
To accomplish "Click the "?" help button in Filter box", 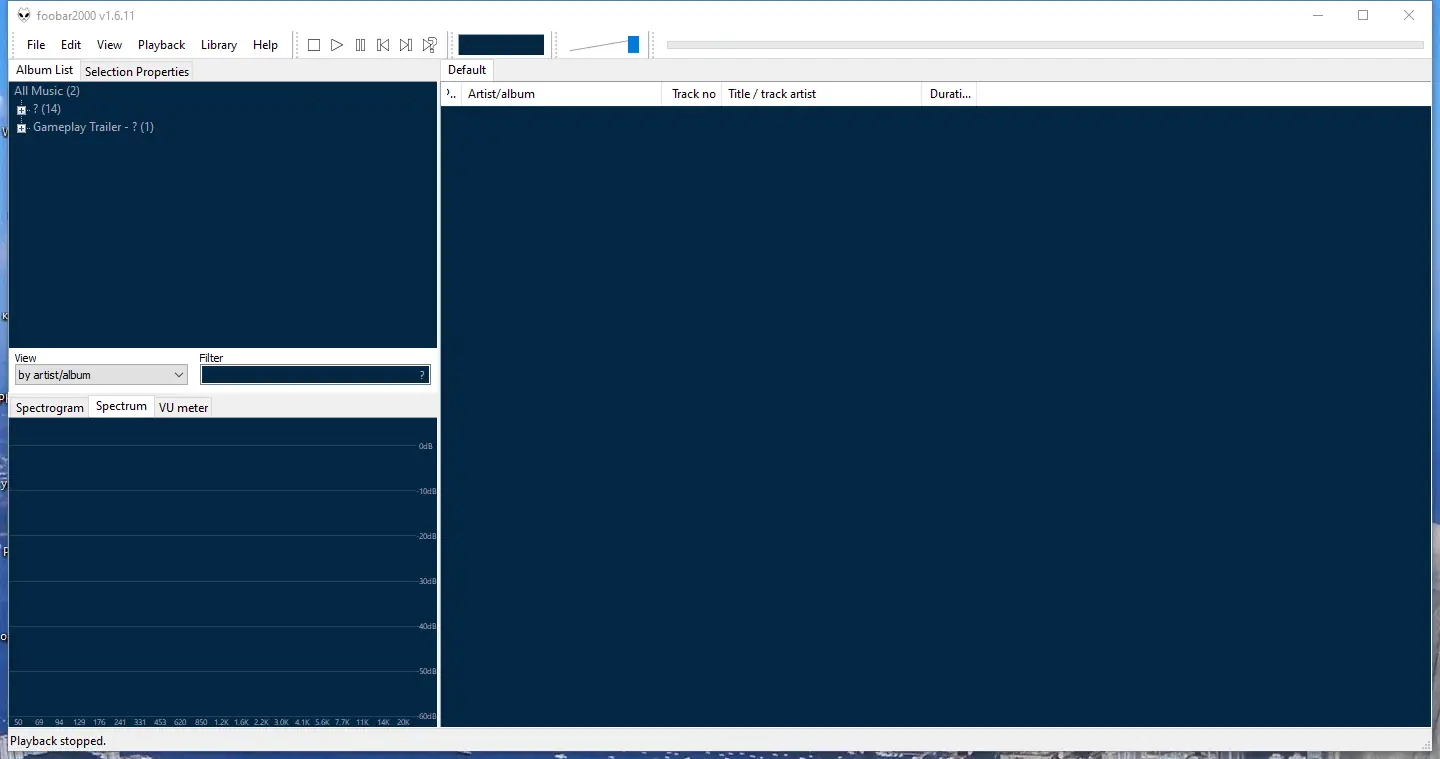I will coord(423,375).
